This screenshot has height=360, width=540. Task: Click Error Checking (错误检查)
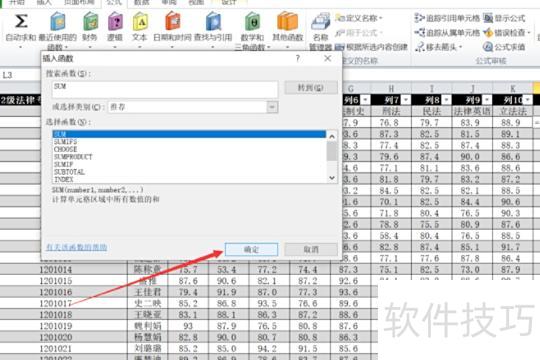coord(506,32)
